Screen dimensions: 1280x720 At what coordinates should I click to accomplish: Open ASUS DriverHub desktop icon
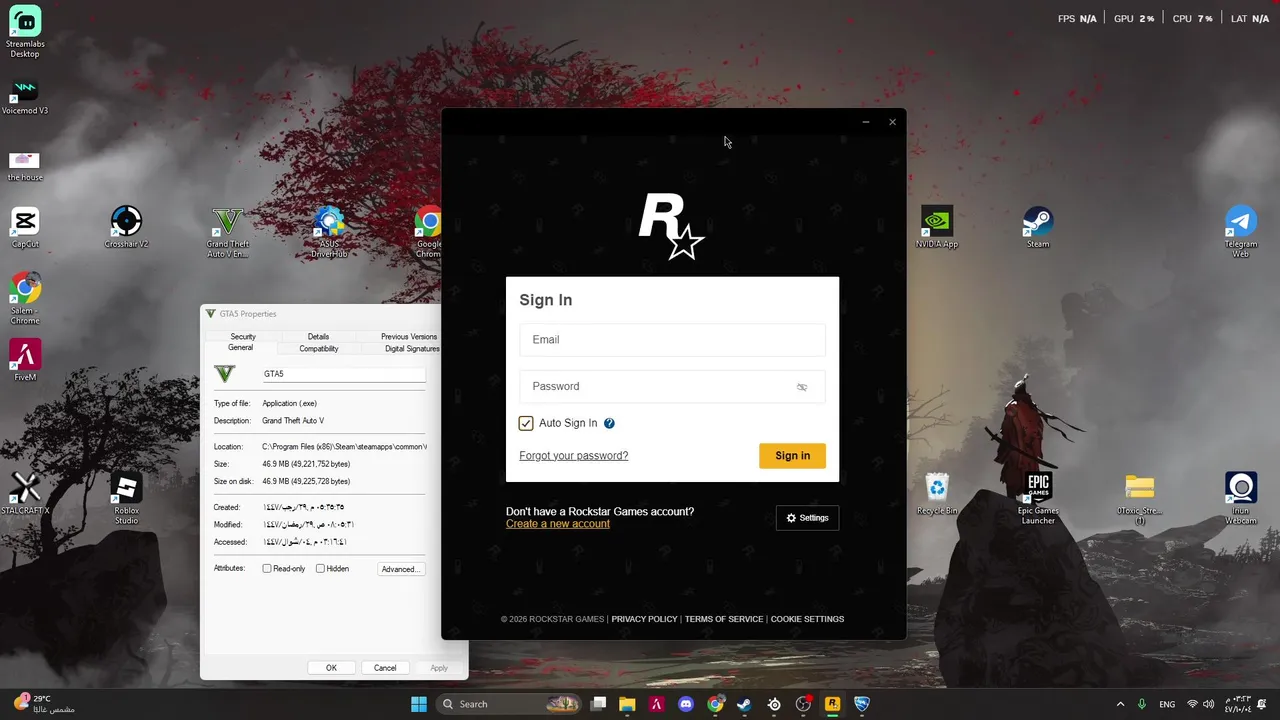(x=329, y=234)
